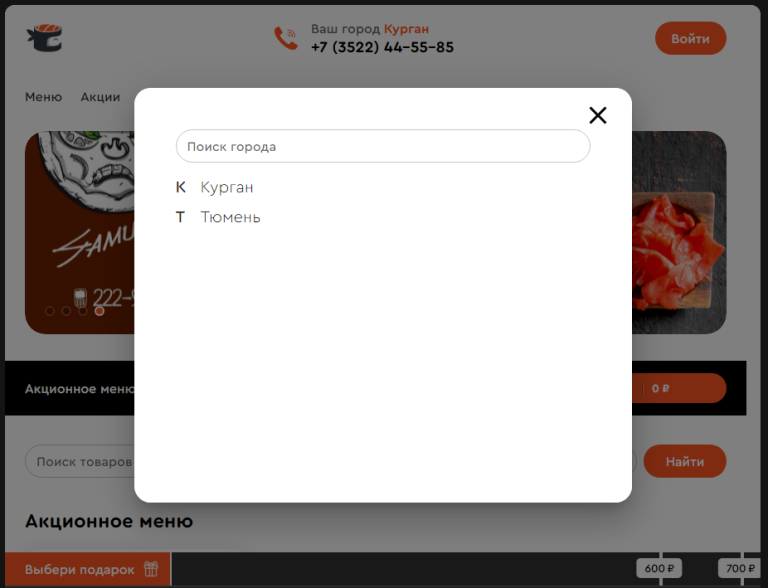Switch to the second carousel slide dot
The width and height of the screenshot is (768, 588).
[x=66, y=311]
